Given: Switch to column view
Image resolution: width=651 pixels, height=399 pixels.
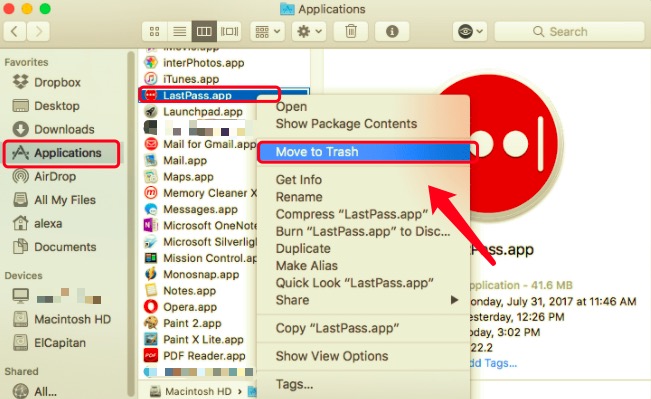Looking at the screenshot, I should 204,32.
